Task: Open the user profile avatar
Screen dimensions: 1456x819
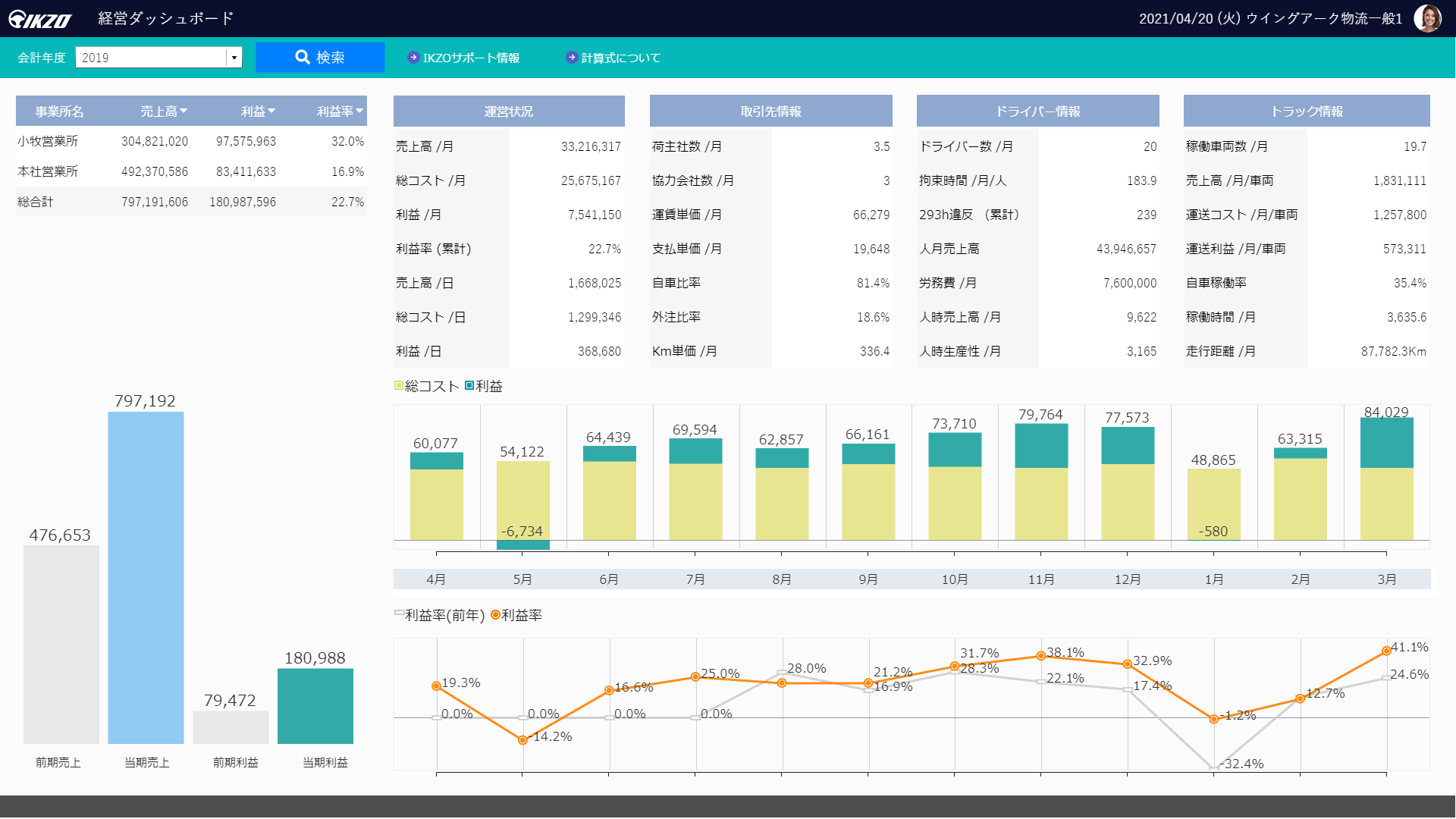Action: 1427,18
